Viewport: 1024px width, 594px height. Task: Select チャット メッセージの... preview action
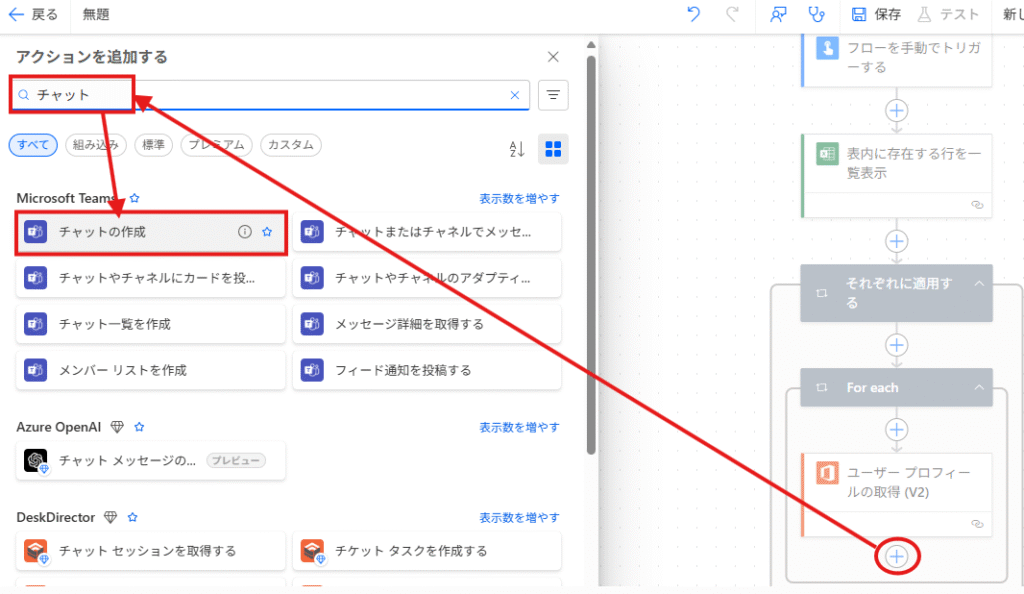tap(151, 461)
